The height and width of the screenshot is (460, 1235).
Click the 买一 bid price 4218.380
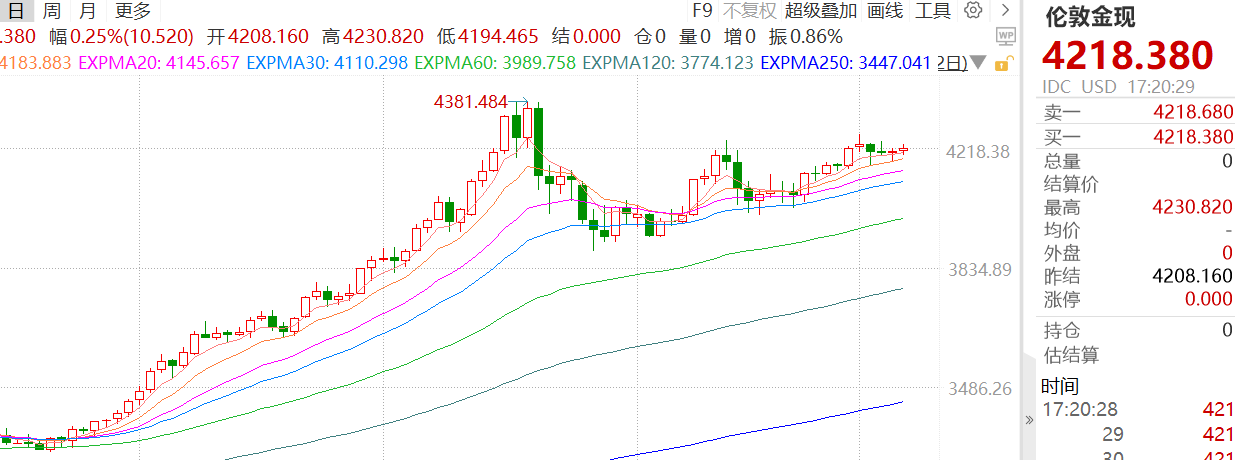point(1193,137)
